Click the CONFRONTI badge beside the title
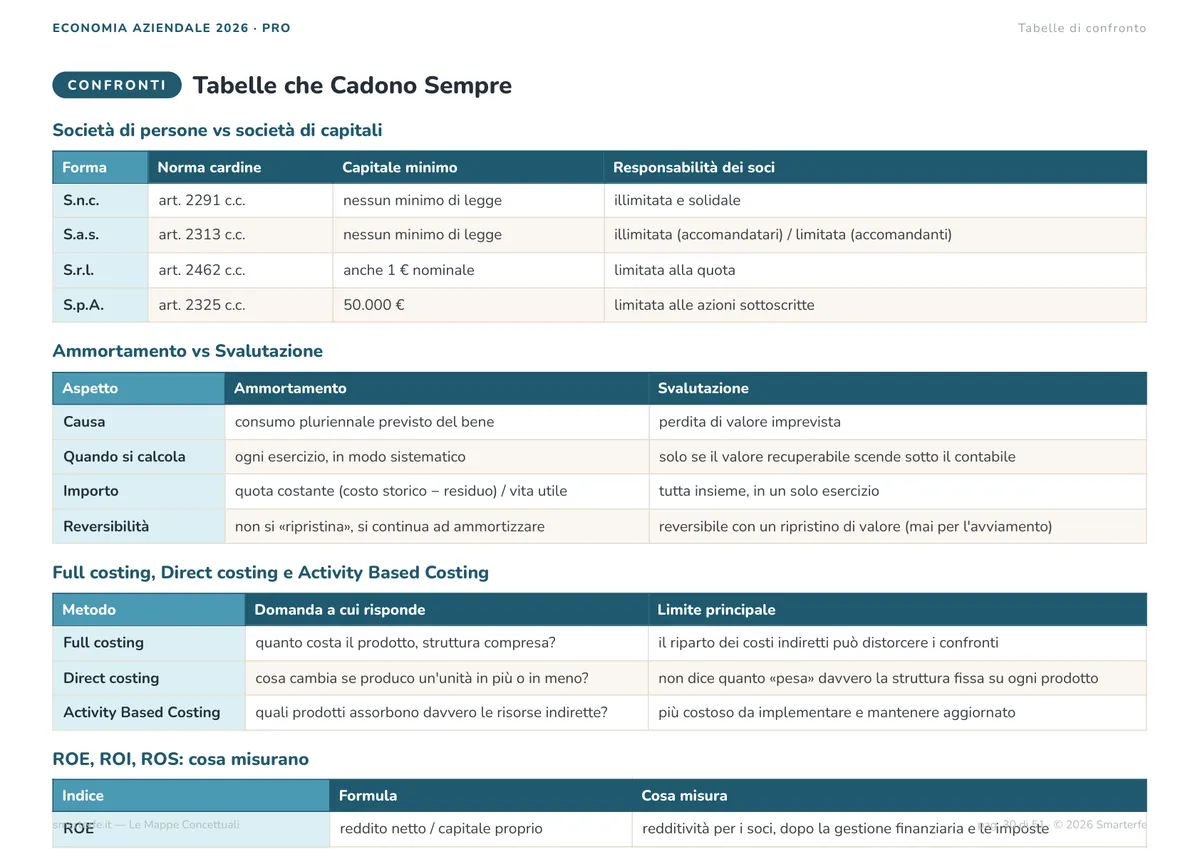This screenshot has height=849, width=1200. pos(117,85)
